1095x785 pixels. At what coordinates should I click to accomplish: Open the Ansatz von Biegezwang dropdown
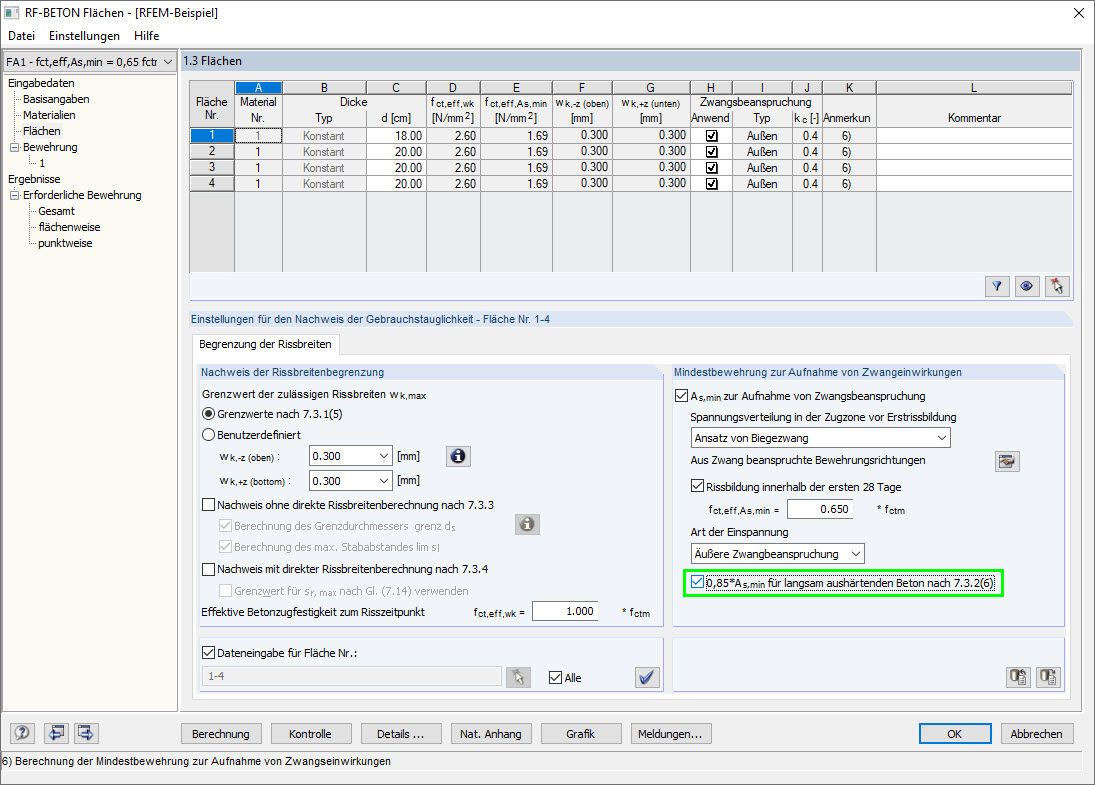[x=820, y=437]
